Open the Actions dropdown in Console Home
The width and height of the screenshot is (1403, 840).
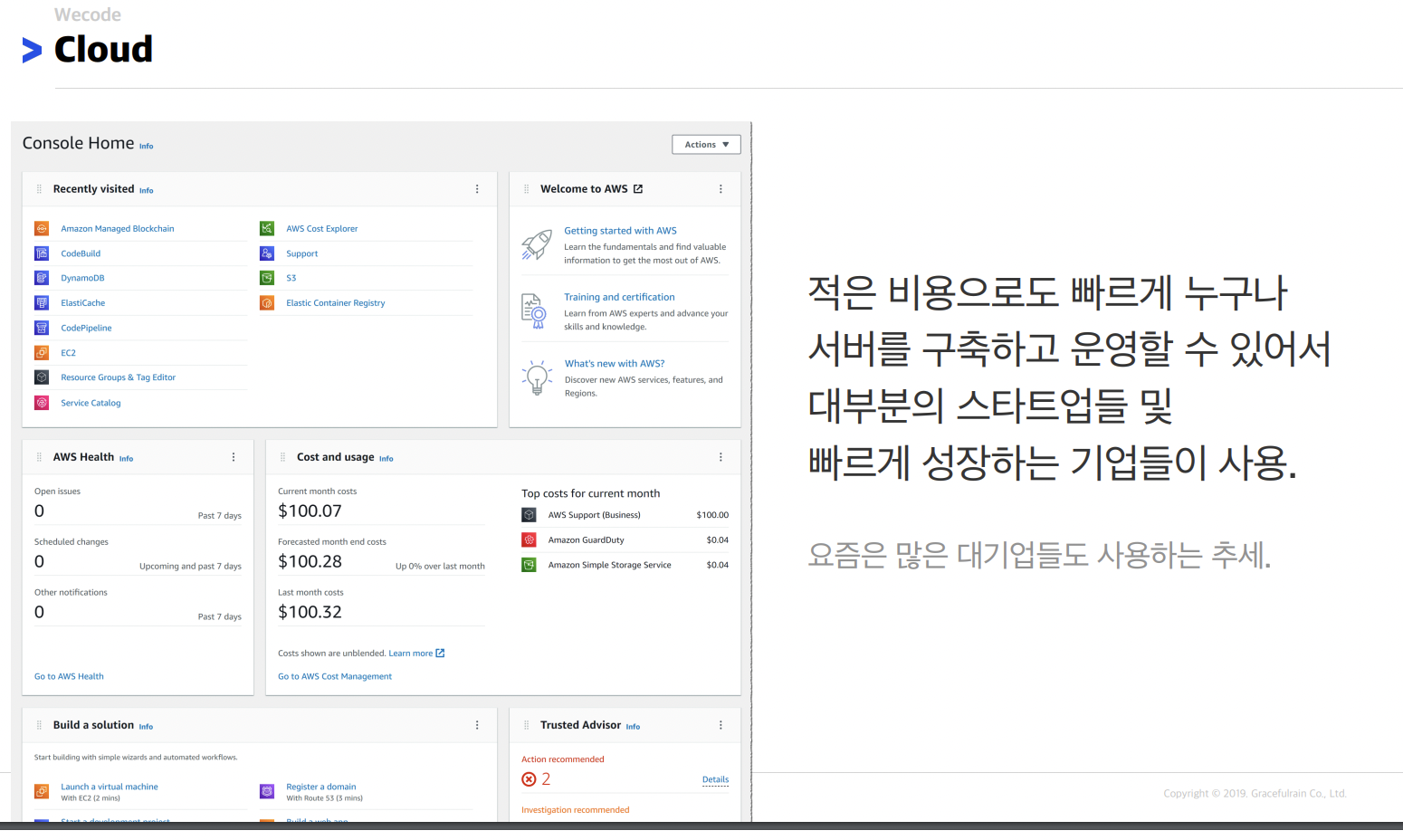[706, 145]
